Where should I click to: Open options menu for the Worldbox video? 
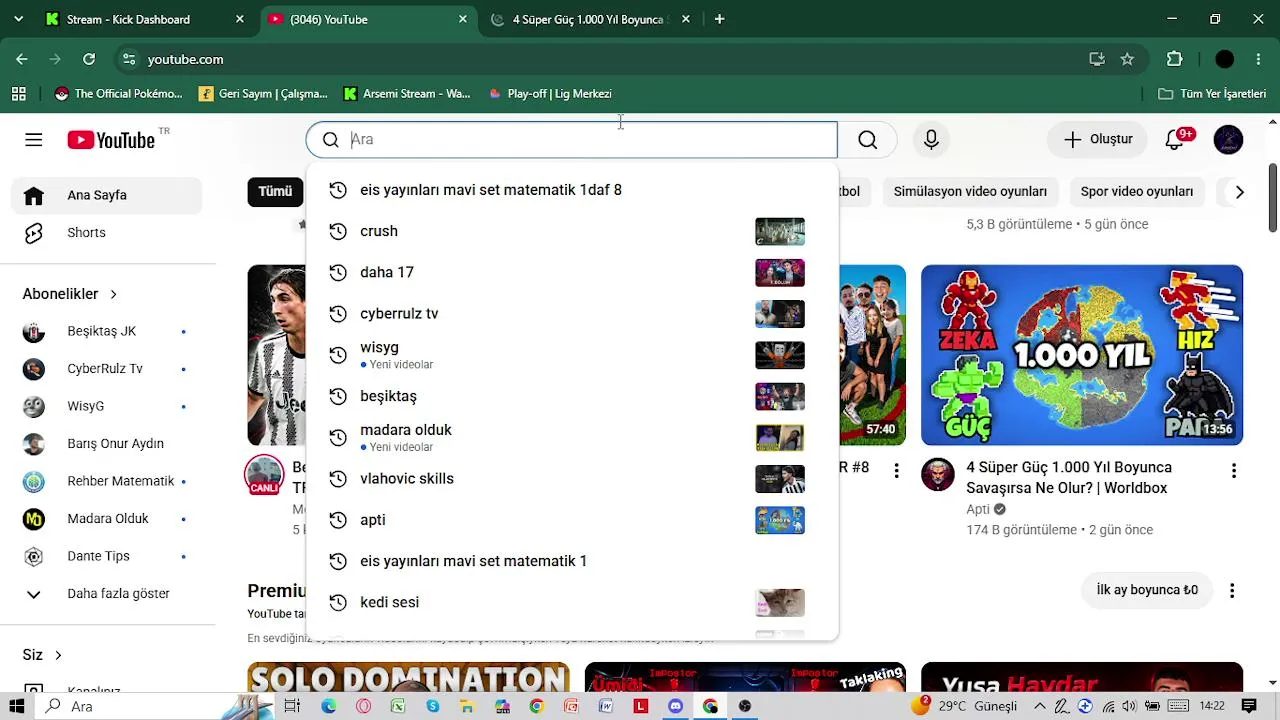[1234, 471]
